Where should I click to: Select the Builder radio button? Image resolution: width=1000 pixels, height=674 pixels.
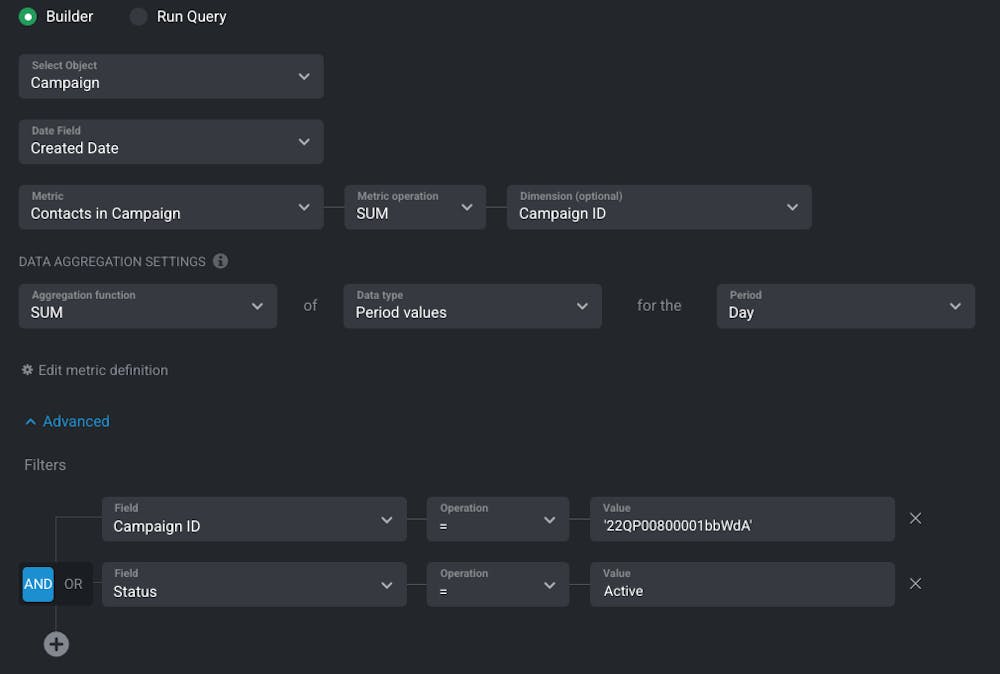[27, 16]
